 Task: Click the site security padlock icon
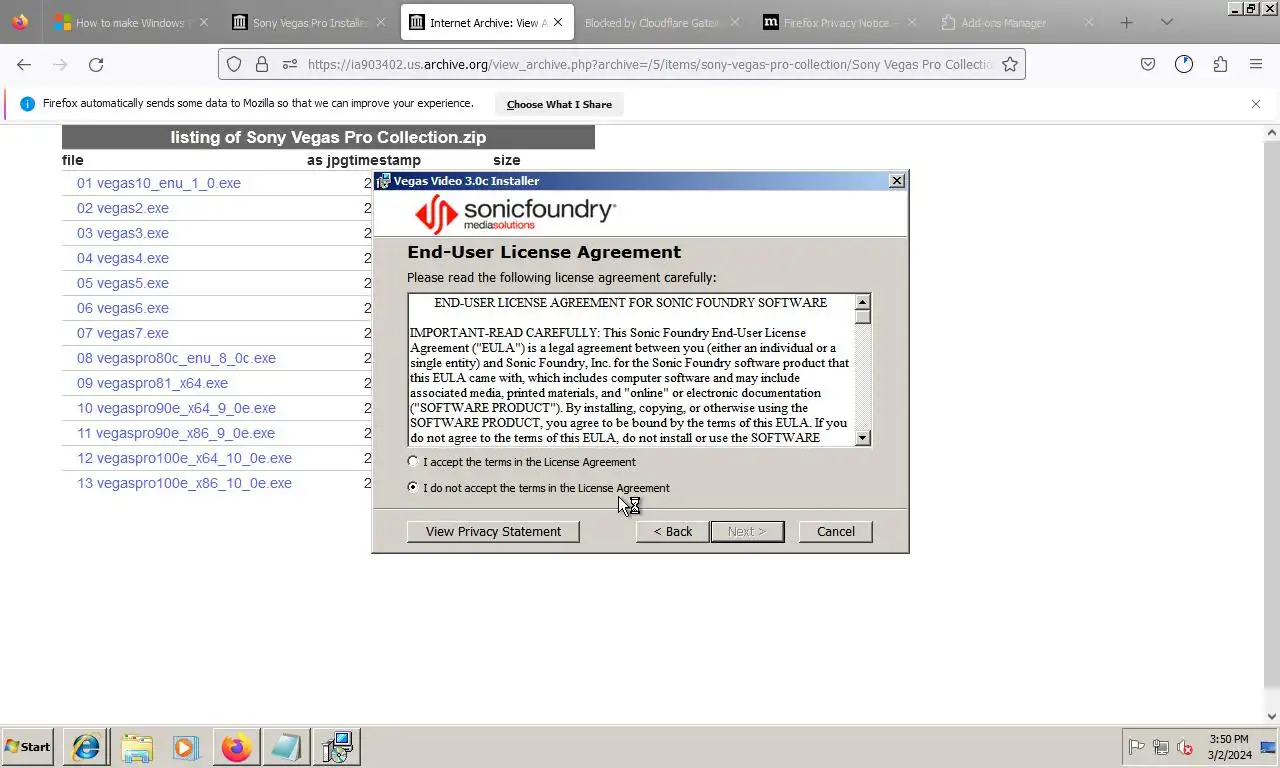[262, 65]
